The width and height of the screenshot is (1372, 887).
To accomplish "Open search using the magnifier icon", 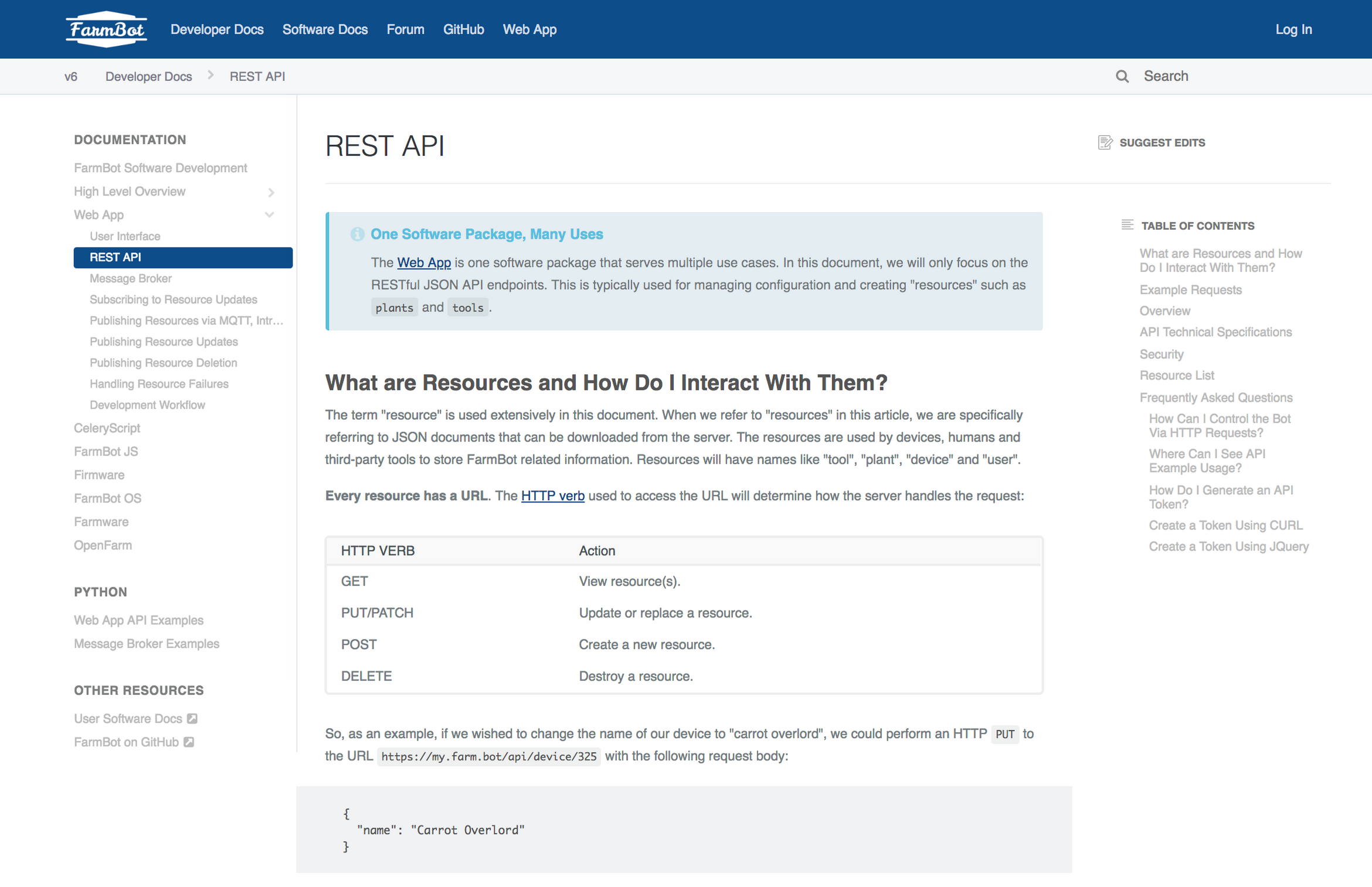I will (1122, 76).
